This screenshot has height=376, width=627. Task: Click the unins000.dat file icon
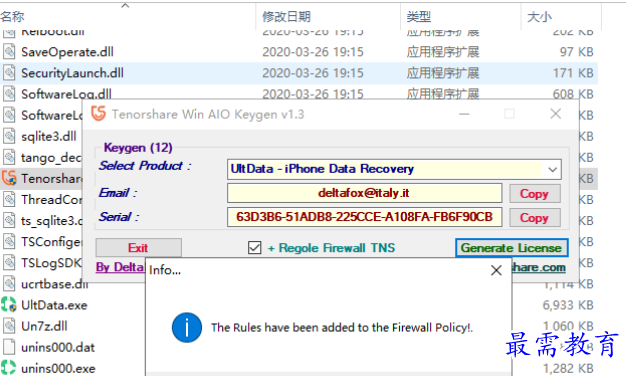[9, 347]
